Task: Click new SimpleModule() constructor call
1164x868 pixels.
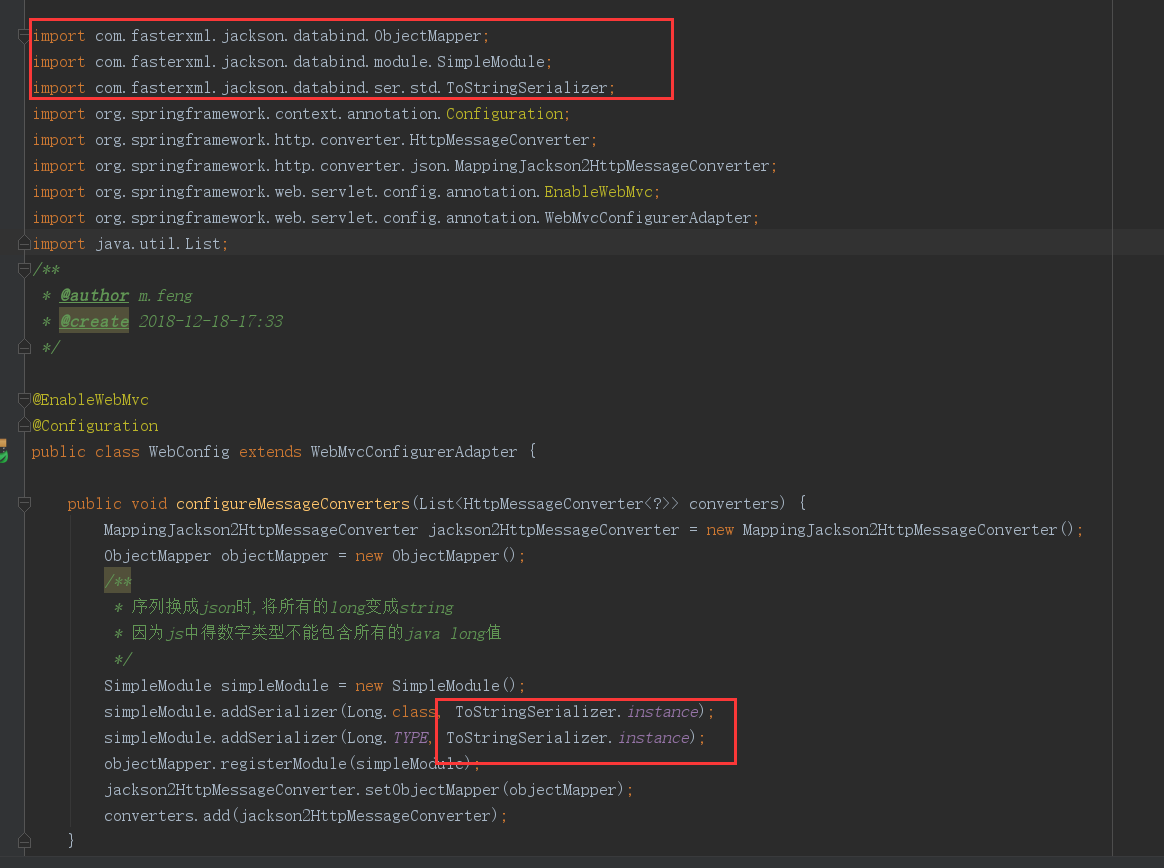Action: pyautogui.click(x=436, y=685)
